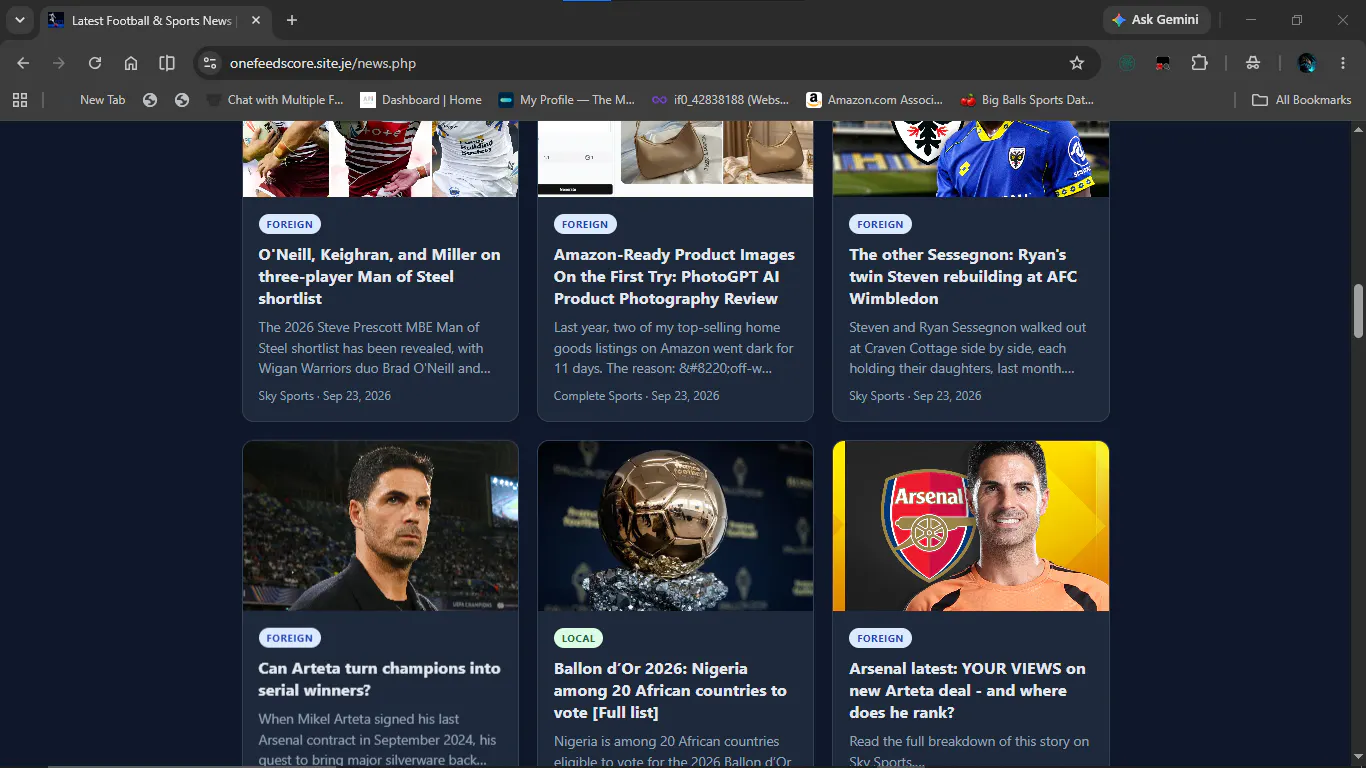This screenshot has height=768, width=1366.
Task: Open the green circular extension icon
Action: click(x=1127, y=63)
